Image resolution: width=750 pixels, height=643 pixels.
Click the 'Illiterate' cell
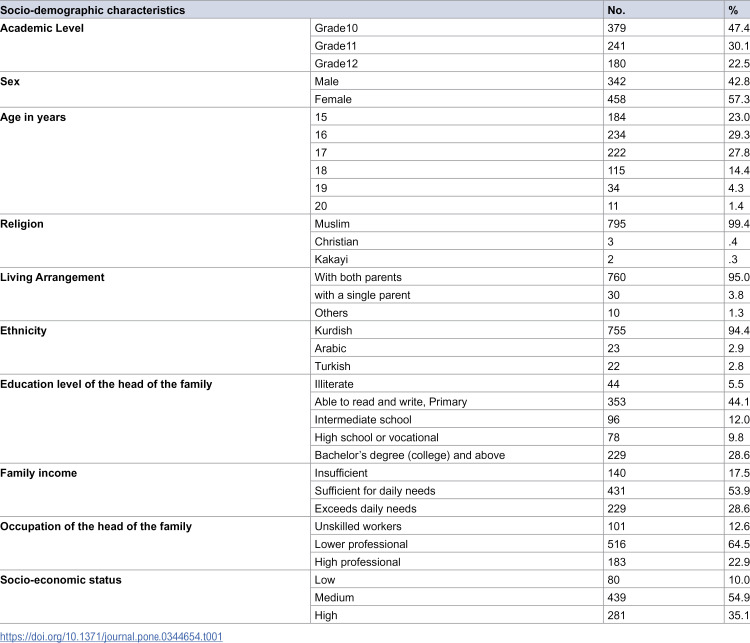pos(334,384)
